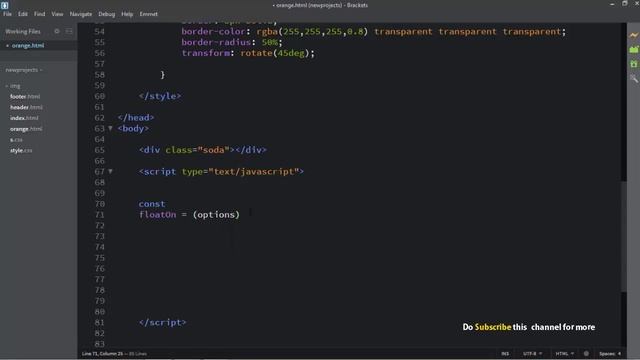Click the Live Preview lightning icon
Image resolution: width=640 pixels, height=360 pixels.
[x=633, y=36]
